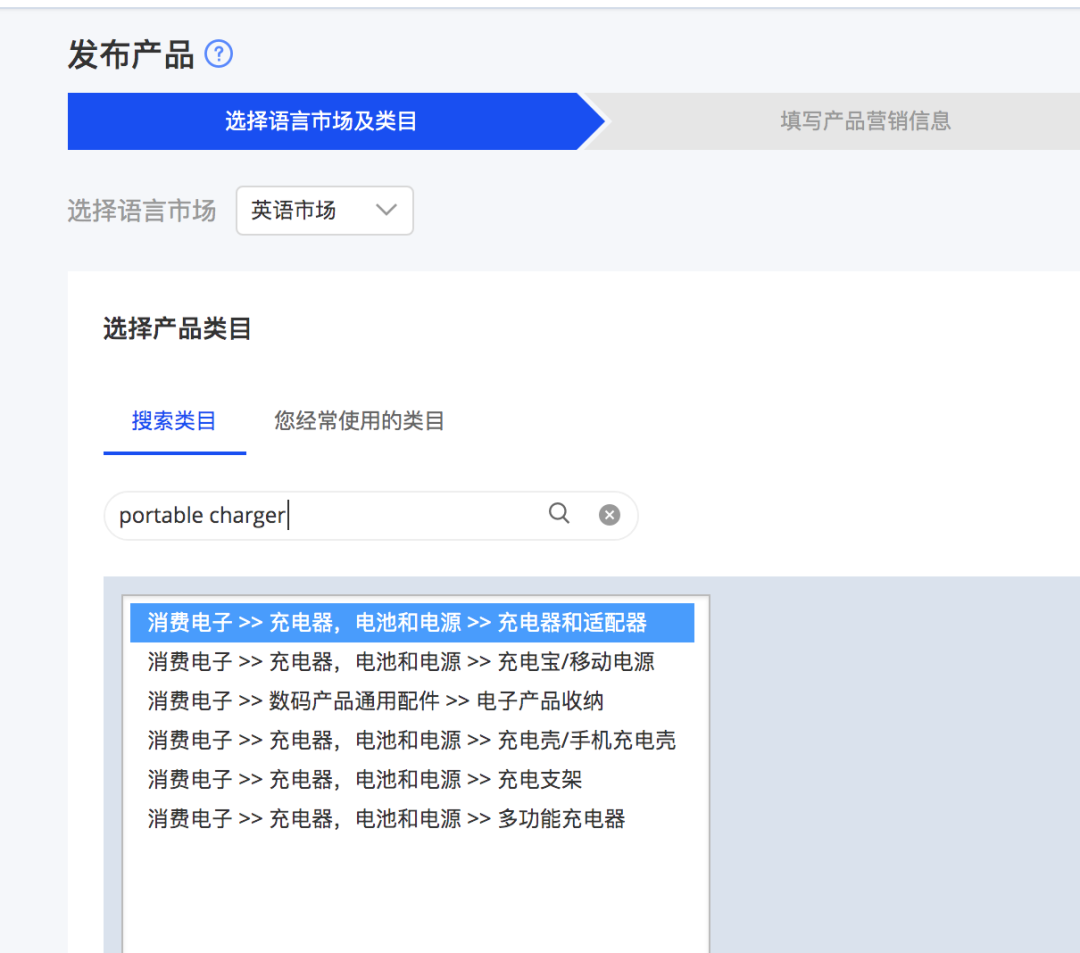Select the 搜索类目 tab
Image resolution: width=1080 pixels, height=953 pixels.
coord(174,421)
